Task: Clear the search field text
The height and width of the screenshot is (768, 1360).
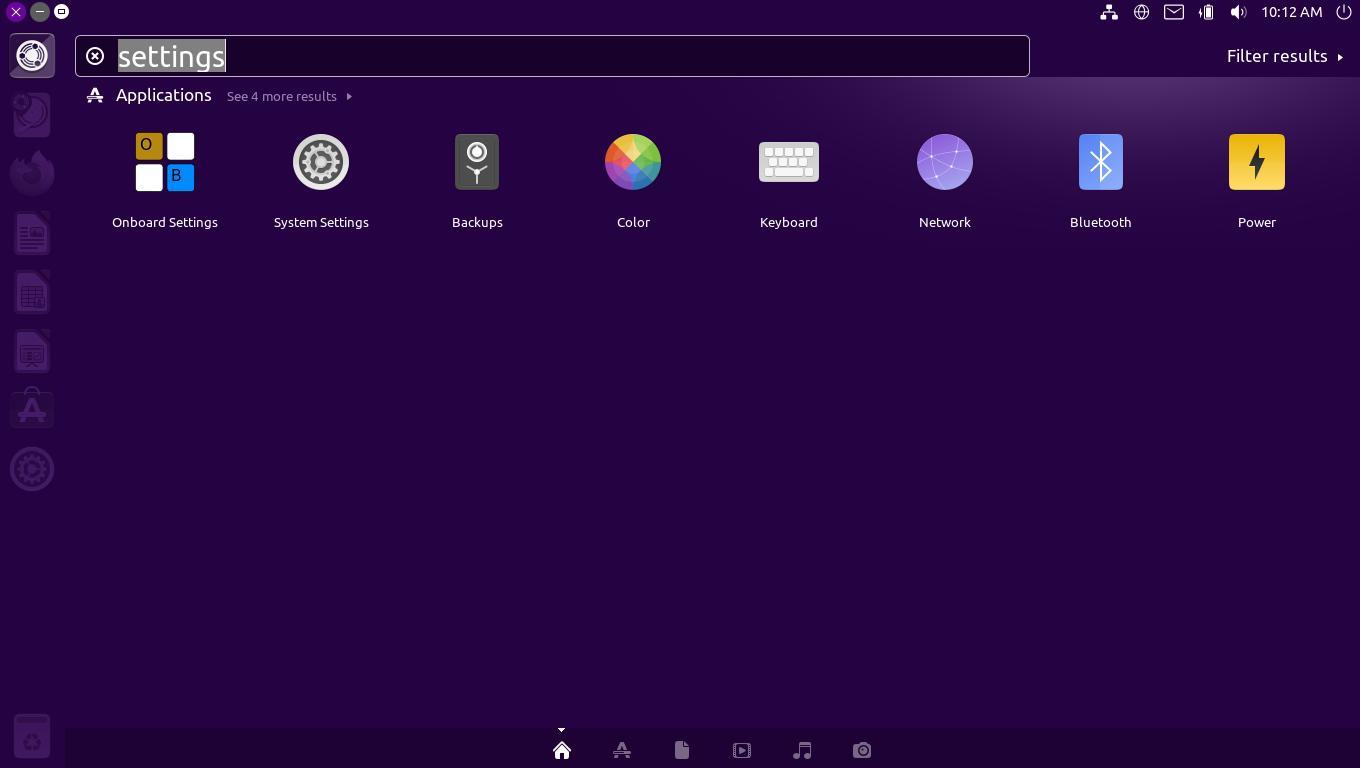Action: [x=95, y=56]
